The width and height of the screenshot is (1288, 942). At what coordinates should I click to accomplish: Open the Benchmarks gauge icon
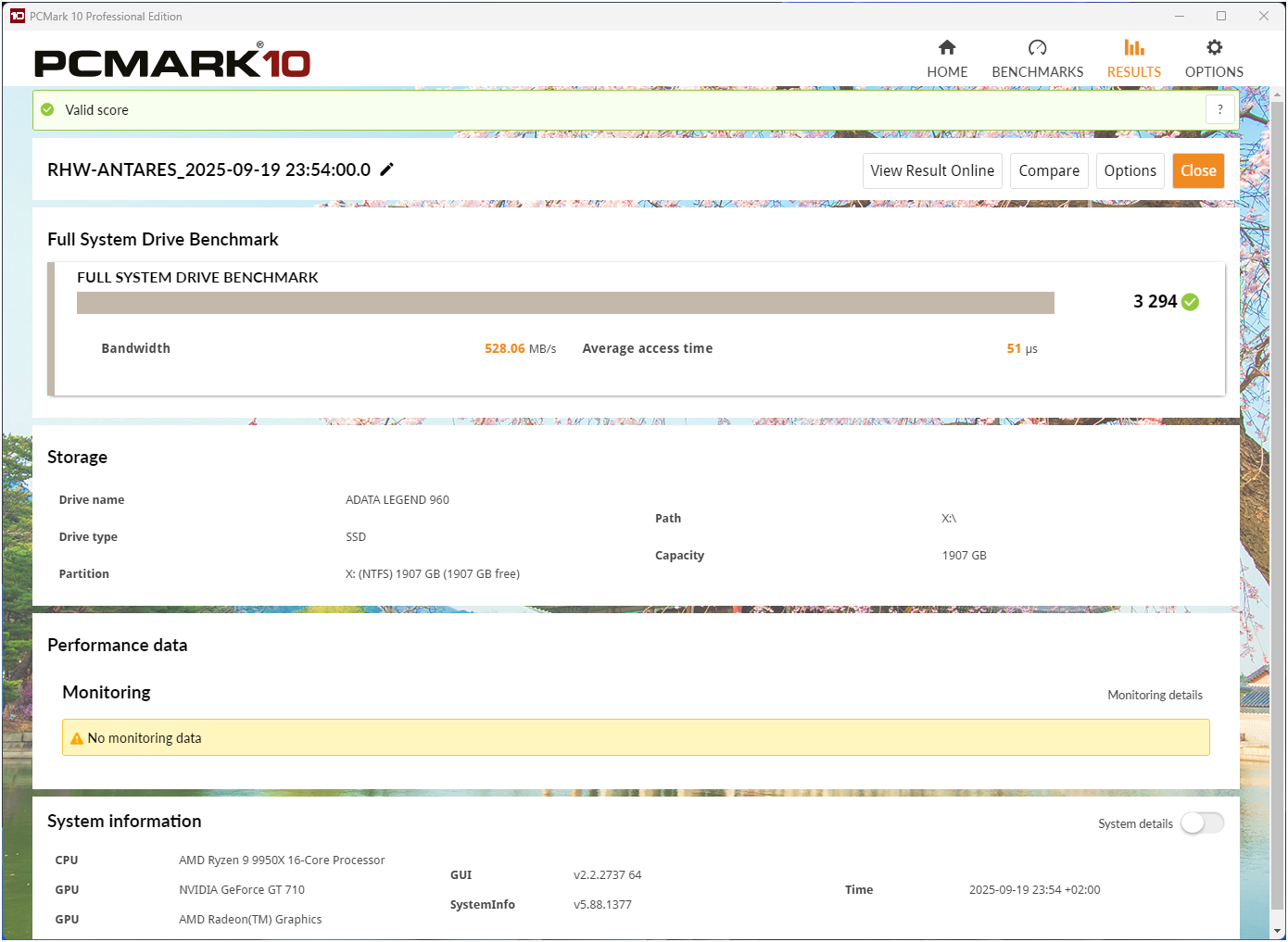coord(1037,47)
